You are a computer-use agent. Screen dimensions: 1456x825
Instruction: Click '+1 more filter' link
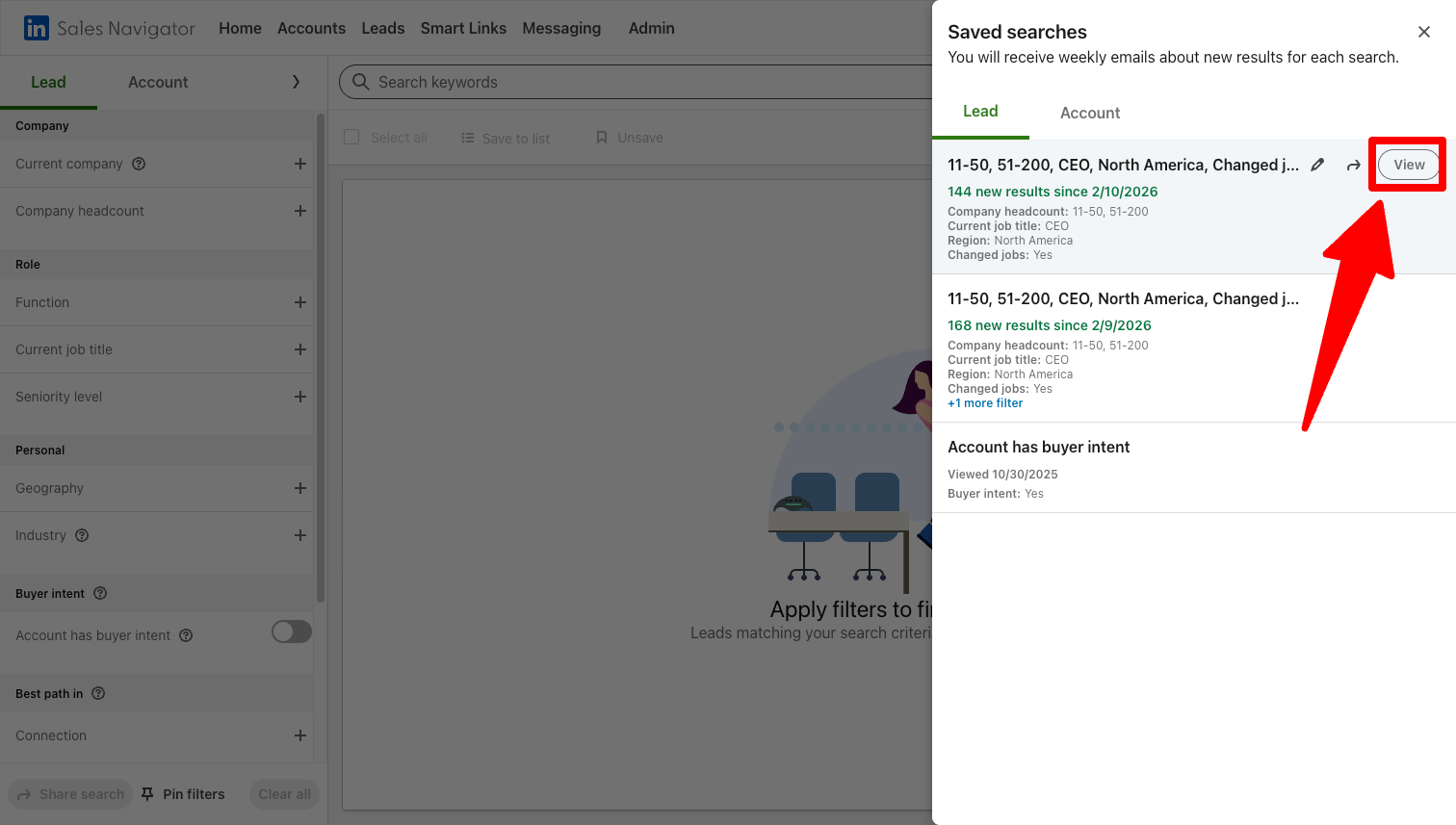click(985, 403)
